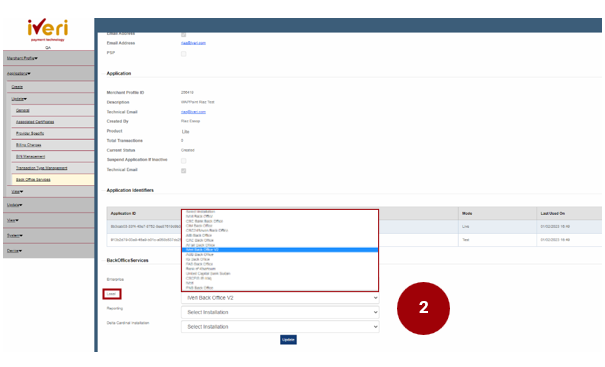Click the Last Used On column header
The height and width of the screenshot is (367, 605).
[x=553, y=213]
